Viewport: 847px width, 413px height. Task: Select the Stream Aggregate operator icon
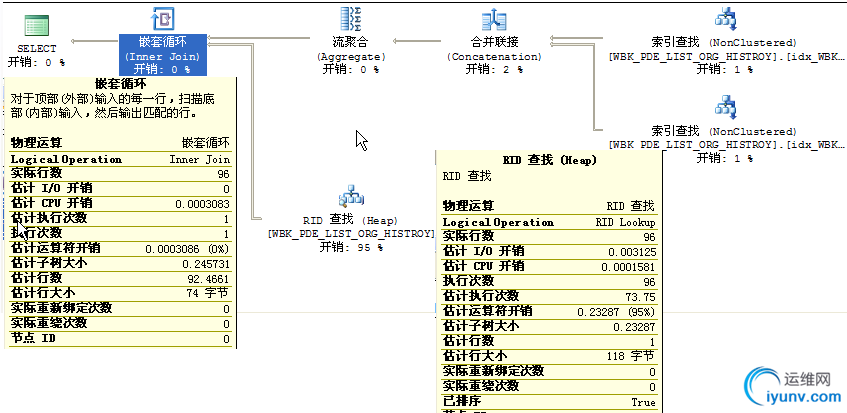[350, 19]
